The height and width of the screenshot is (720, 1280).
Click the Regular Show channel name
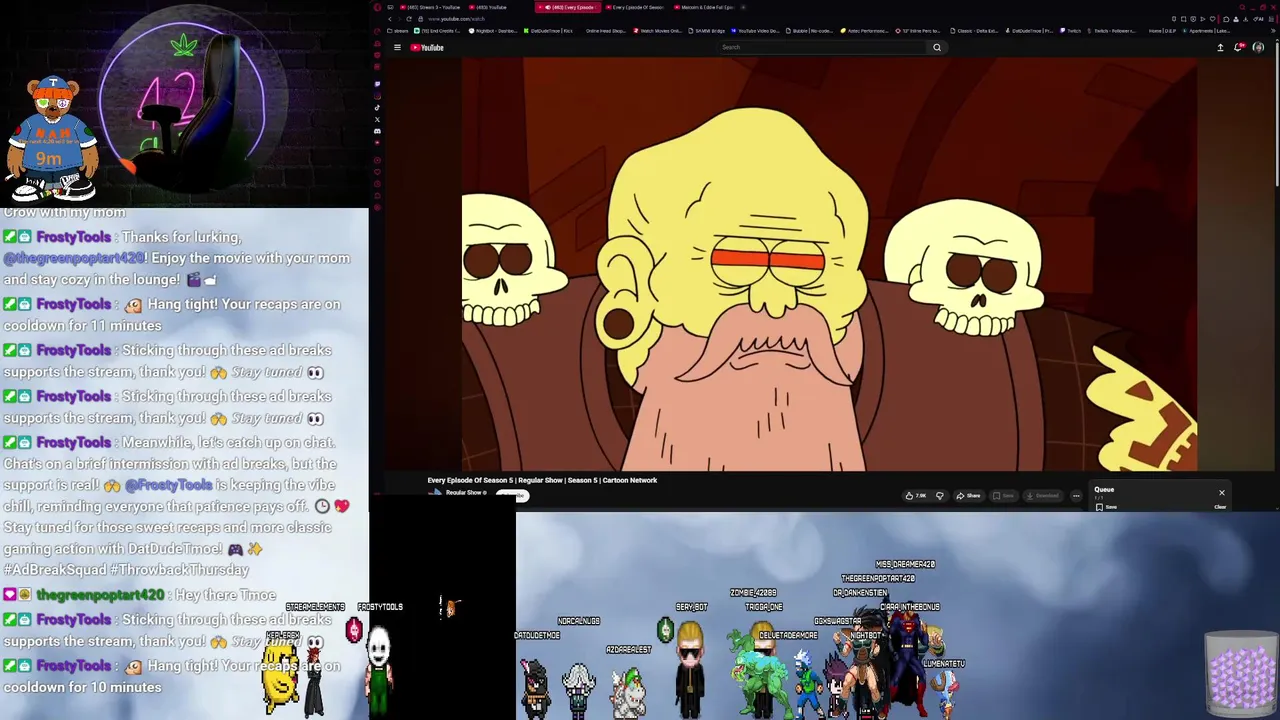point(464,493)
